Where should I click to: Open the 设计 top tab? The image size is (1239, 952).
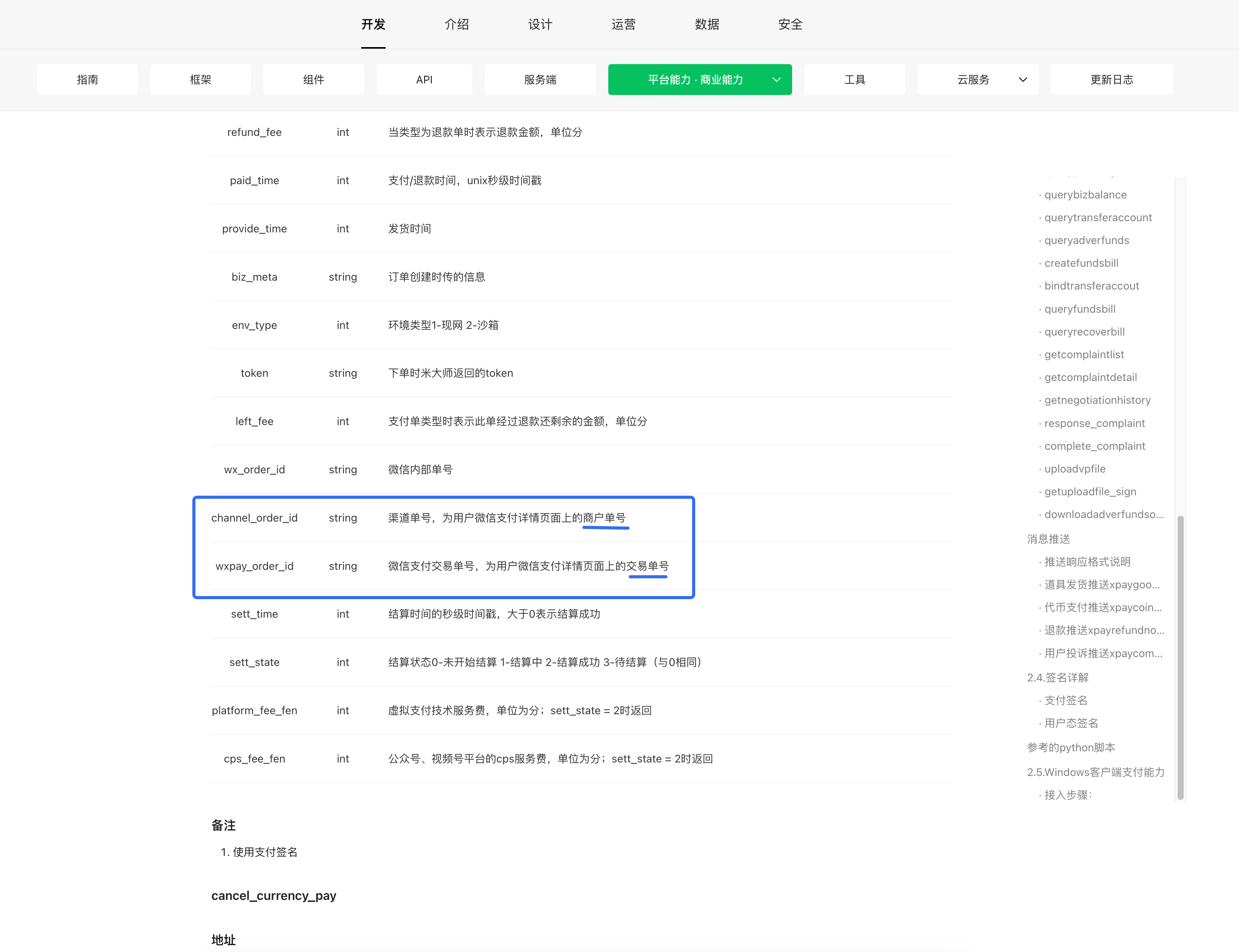540,24
